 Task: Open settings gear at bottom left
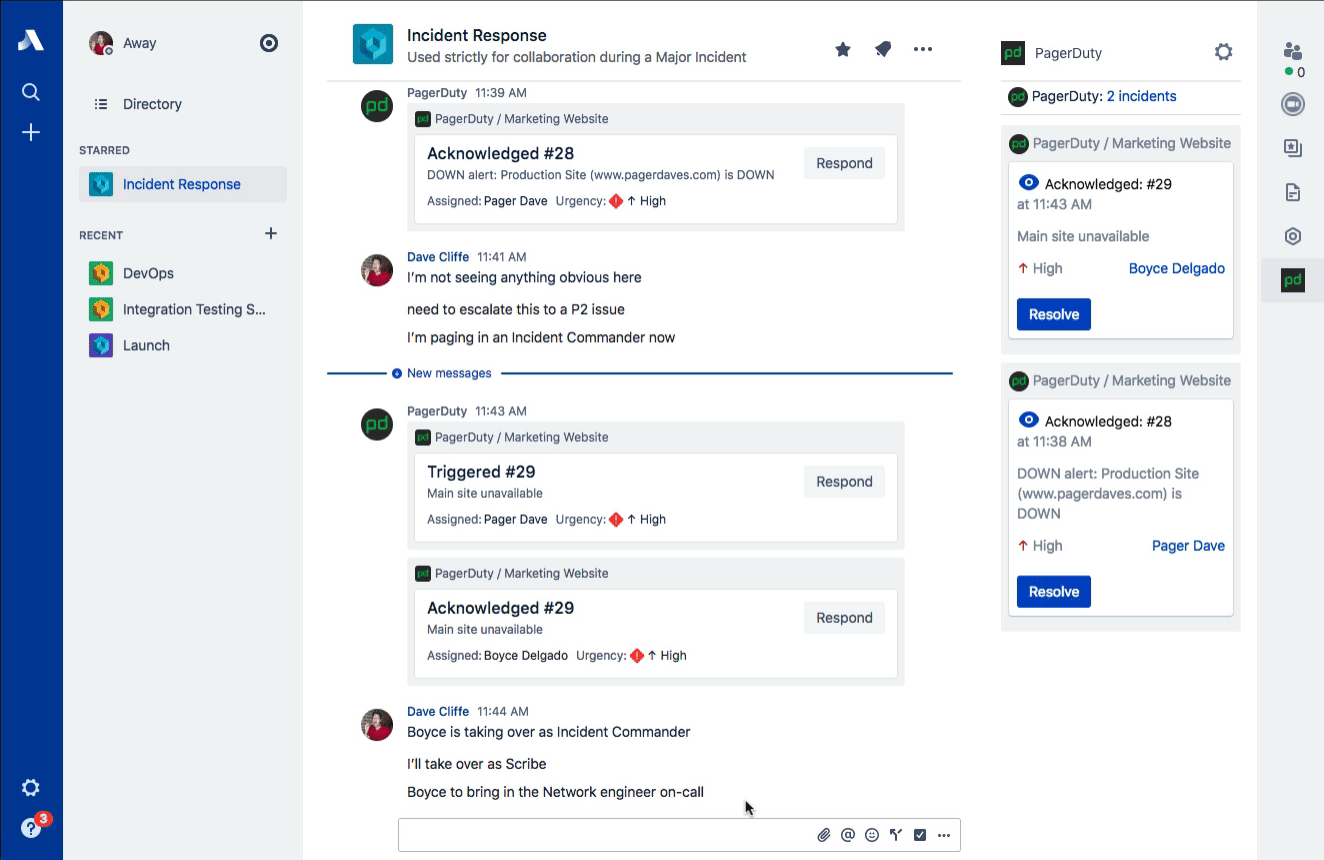coord(31,787)
